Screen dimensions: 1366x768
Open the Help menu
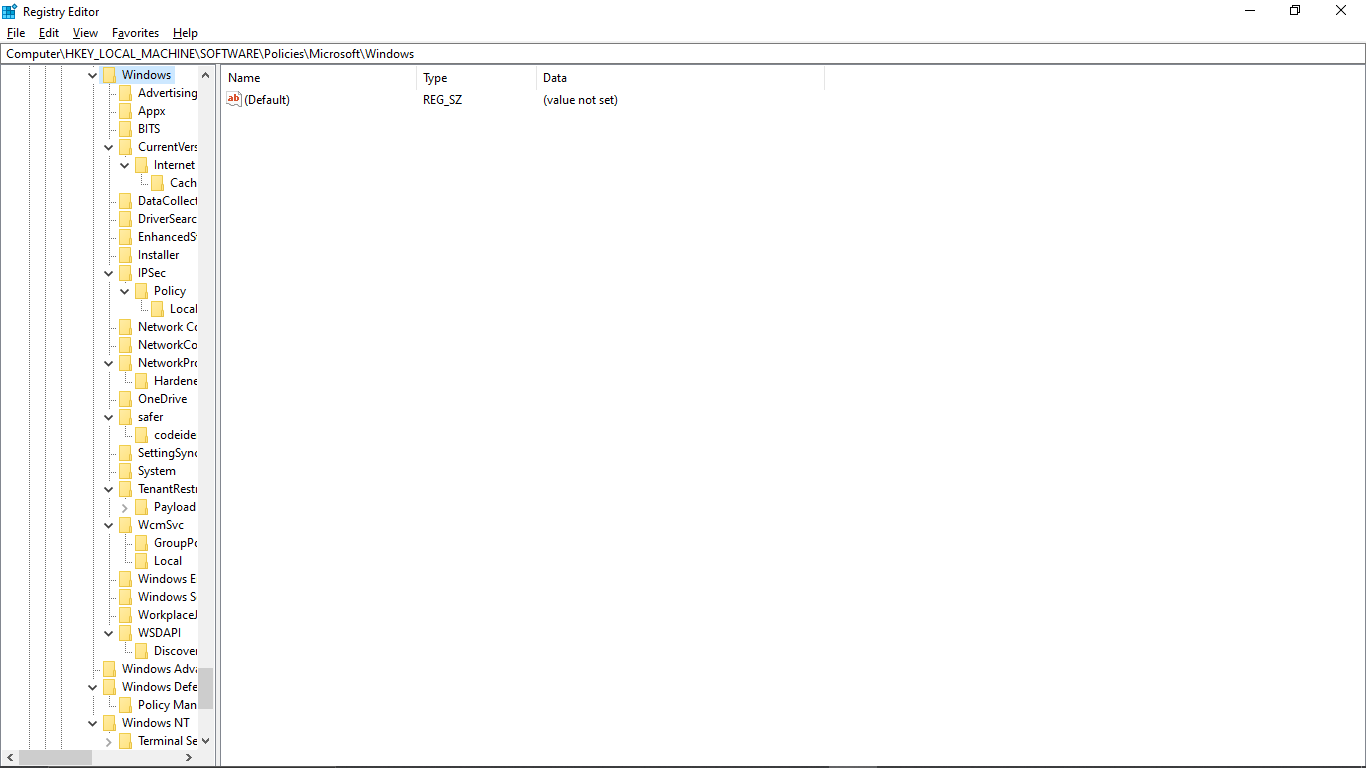(x=185, y=33)
